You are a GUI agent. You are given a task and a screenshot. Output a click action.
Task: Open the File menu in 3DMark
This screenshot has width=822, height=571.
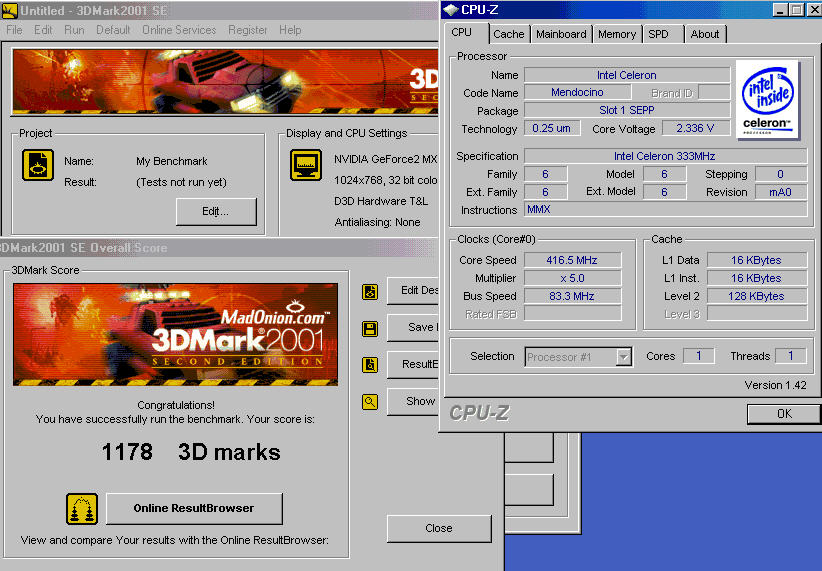click(14, 30)
